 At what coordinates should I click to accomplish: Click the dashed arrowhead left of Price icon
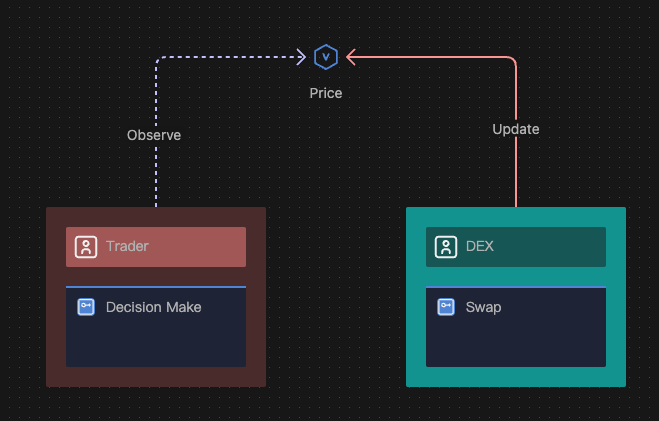click(301, 57)
